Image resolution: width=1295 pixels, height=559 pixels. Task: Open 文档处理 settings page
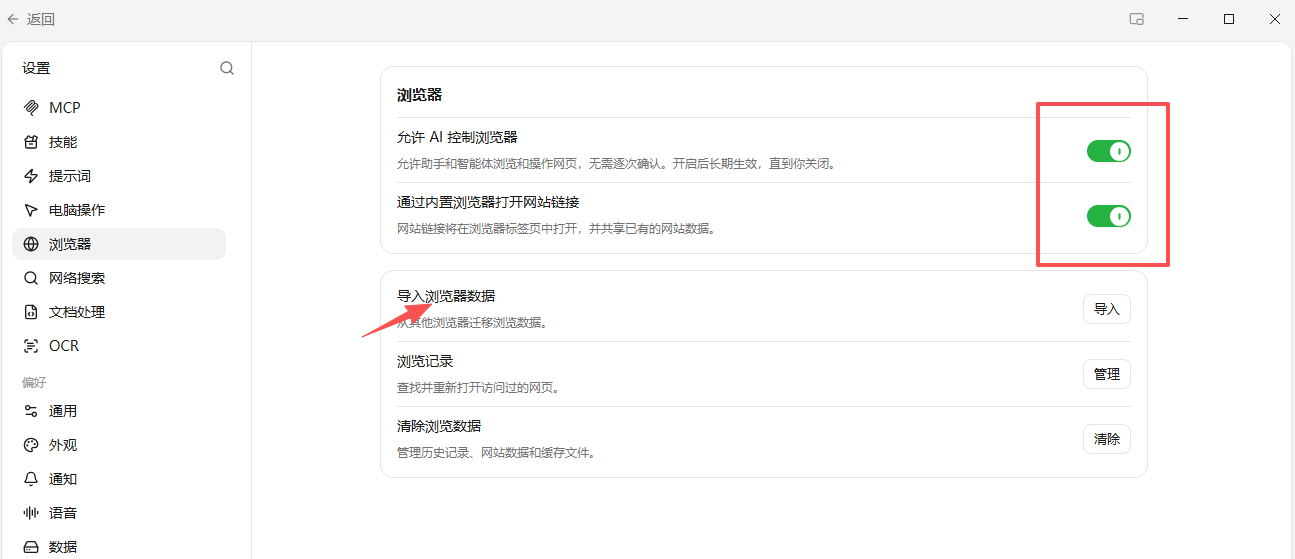pyautogui.click(x=119, y=312)
